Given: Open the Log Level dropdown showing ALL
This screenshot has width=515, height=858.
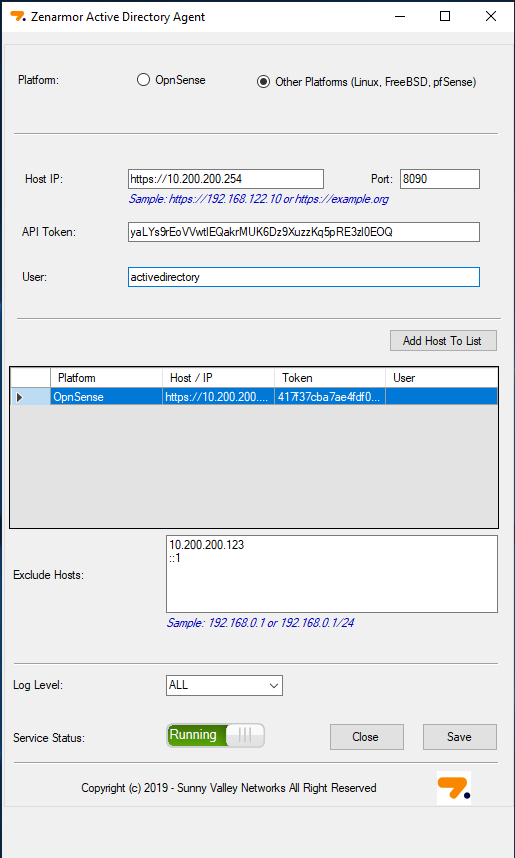Looking at the screenshot, I should (x=224, y=685).
